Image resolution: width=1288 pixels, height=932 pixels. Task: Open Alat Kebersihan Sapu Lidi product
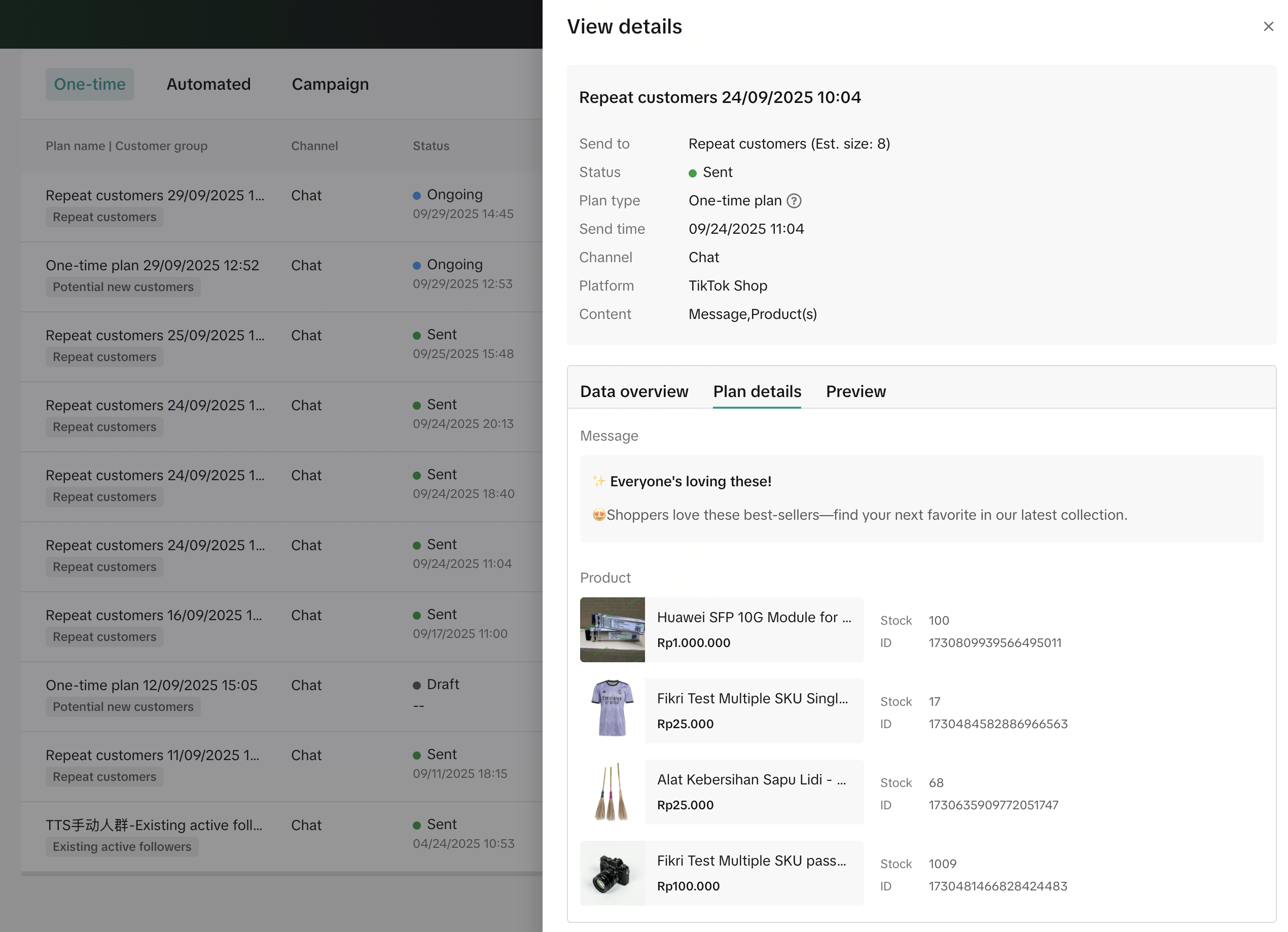click(751, 779)
